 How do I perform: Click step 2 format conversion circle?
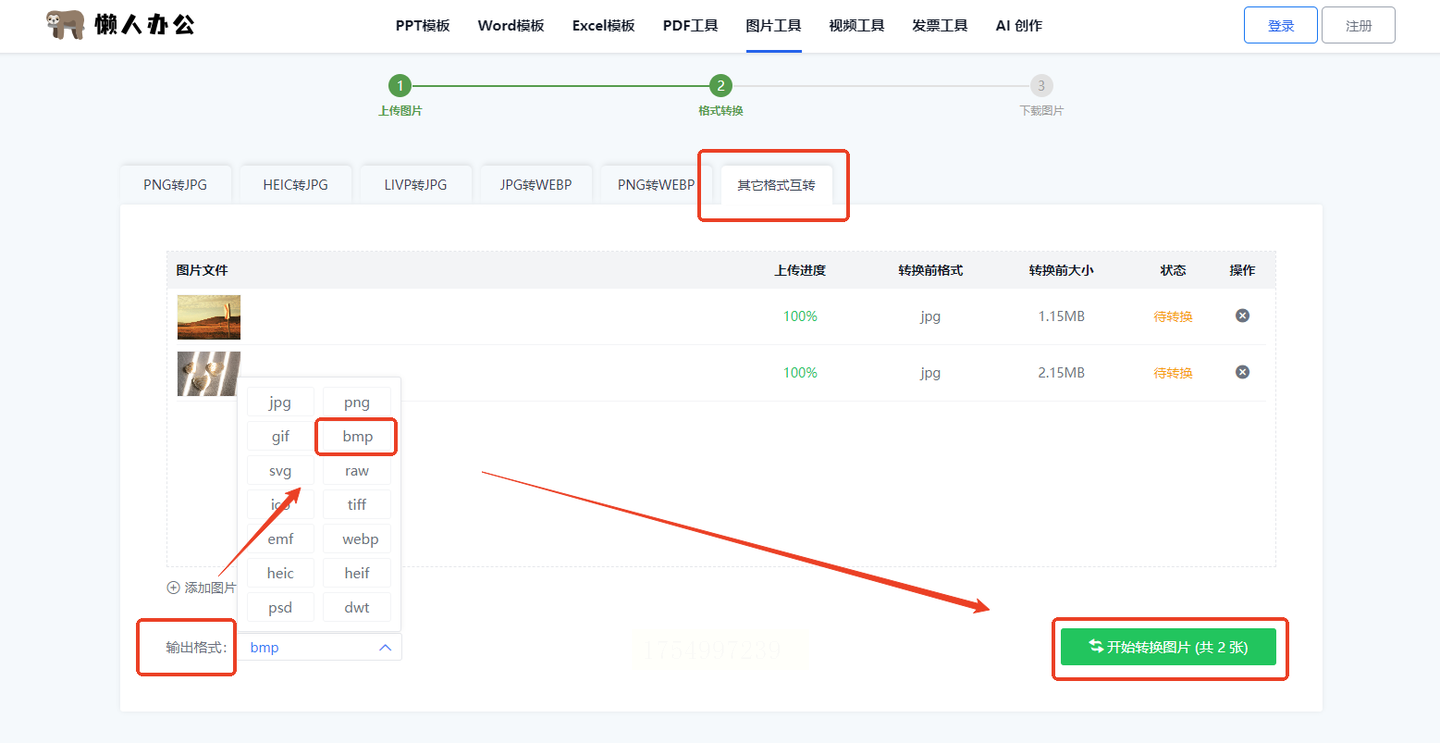(x=720, y=86)
